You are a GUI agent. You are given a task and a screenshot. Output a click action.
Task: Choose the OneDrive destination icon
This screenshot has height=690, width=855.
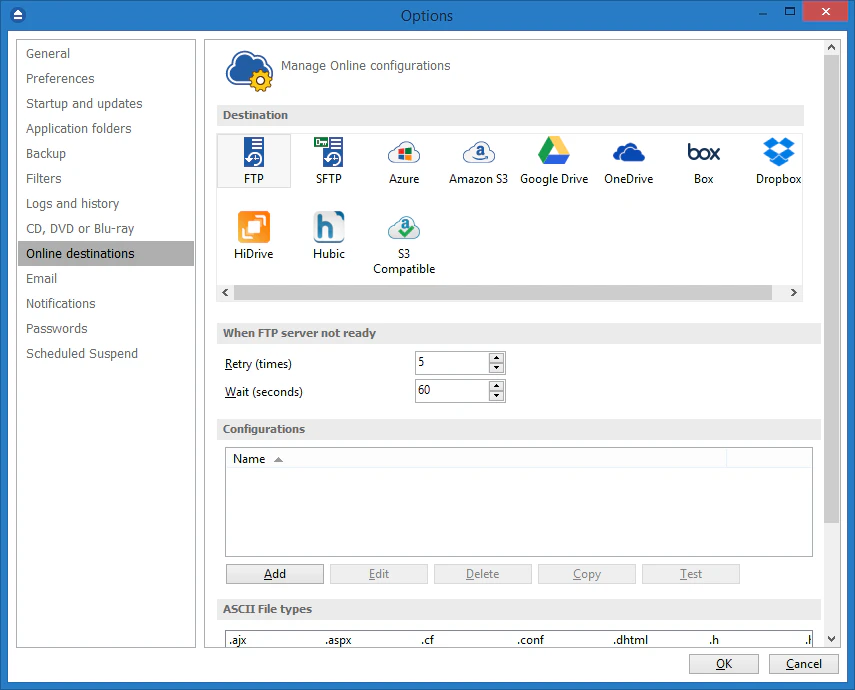pos(628,160)
